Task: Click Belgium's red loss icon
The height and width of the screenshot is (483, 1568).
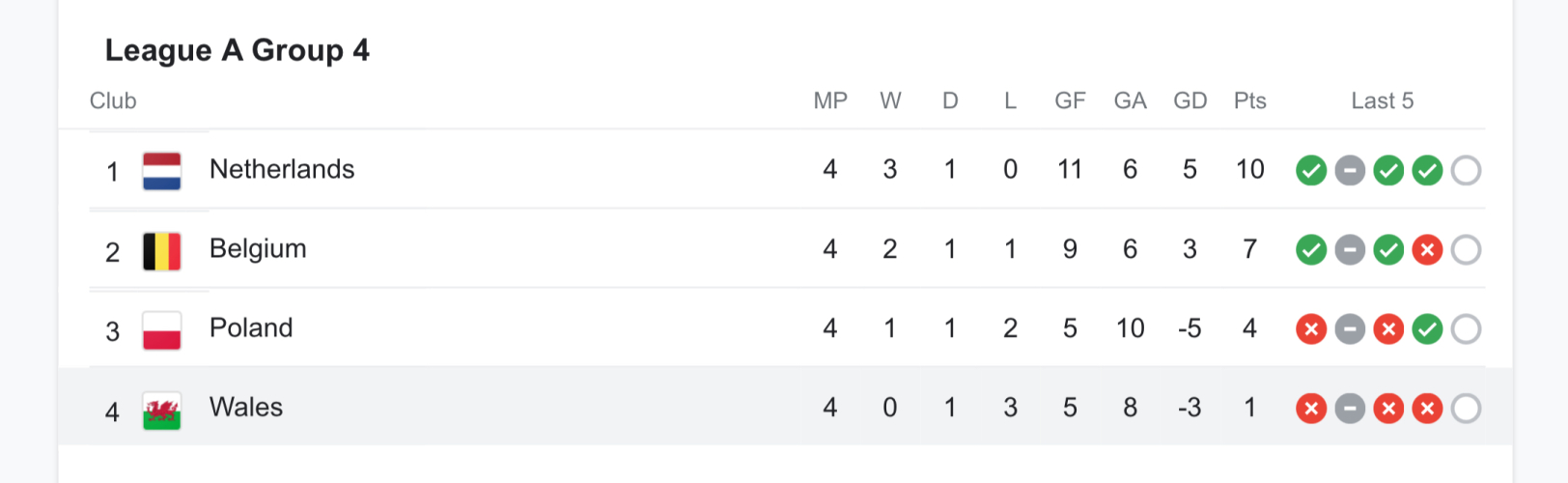Action: tap(1426, 250)
